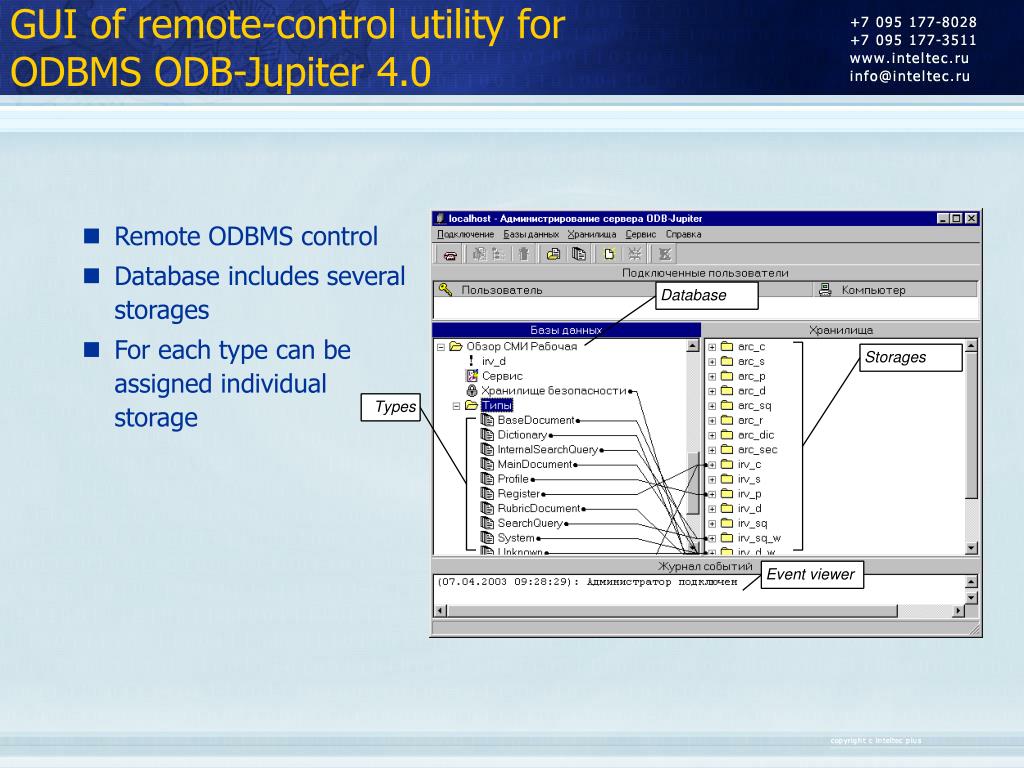Click the open folder icon of Обзор СМИ Рабочая
Viewport: 1024px width, 768px height.
pyautogui.click(x=456, y=346)
